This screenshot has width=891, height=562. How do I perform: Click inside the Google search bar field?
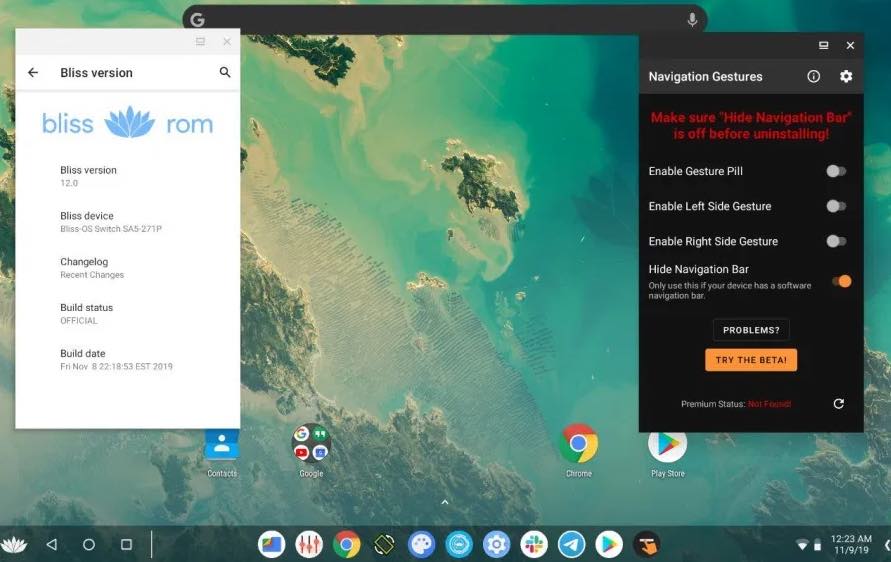pos(445,20)
